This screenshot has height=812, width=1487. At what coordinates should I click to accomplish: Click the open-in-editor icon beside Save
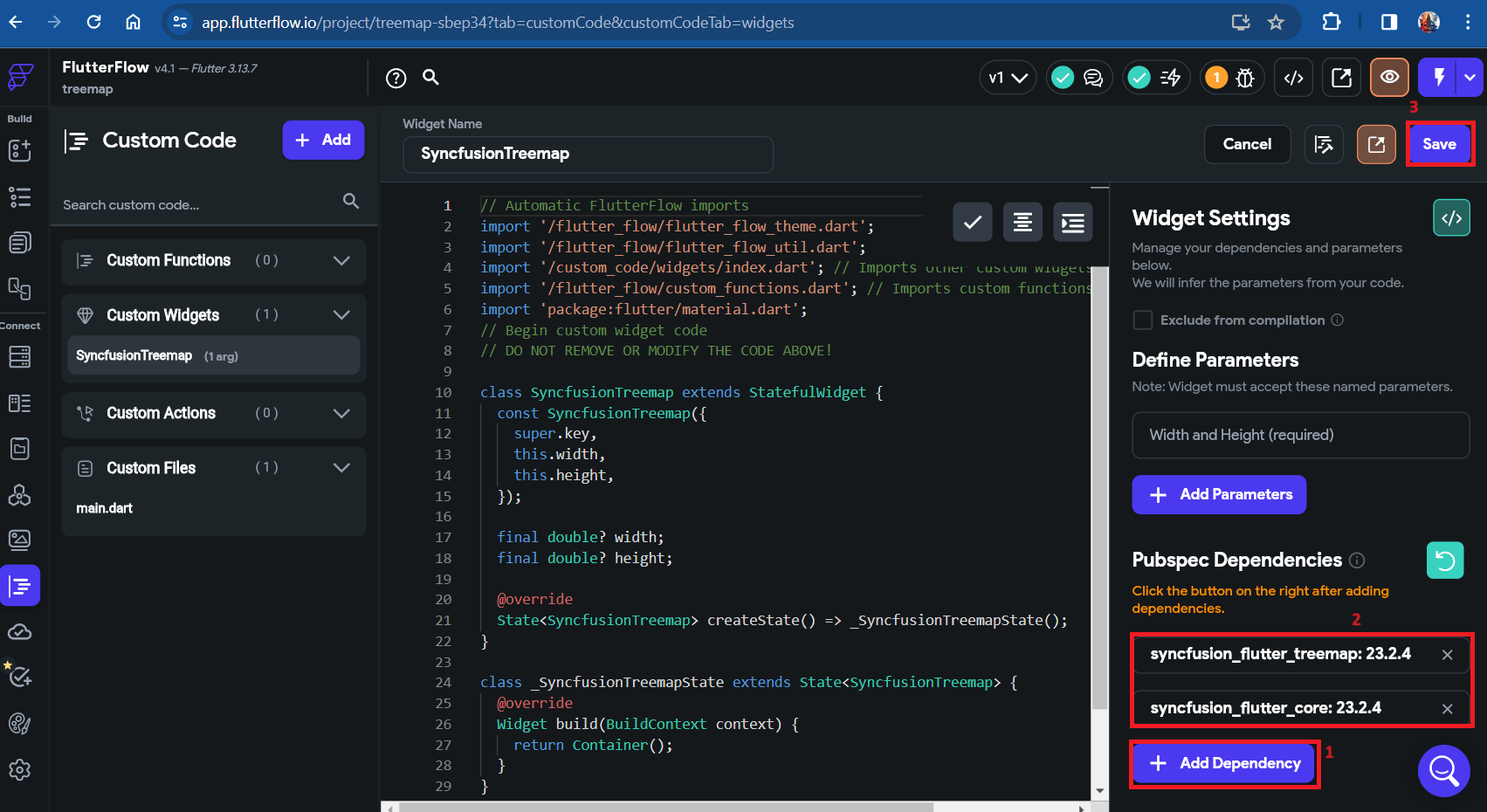1376,144
